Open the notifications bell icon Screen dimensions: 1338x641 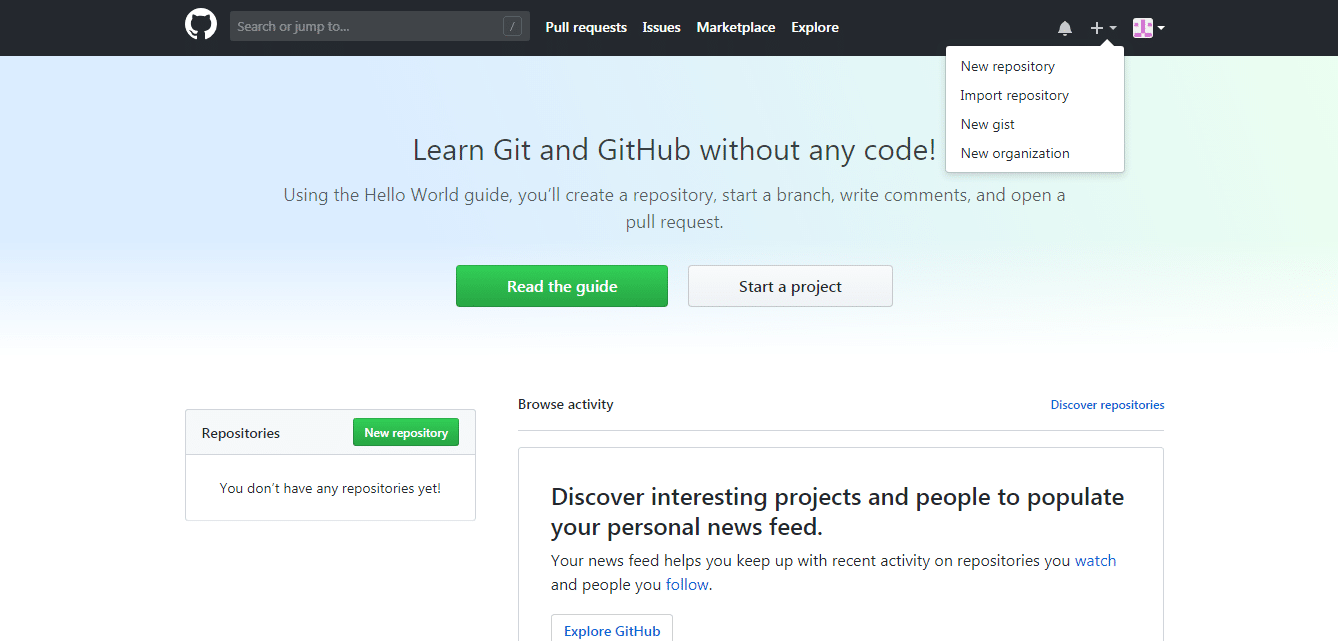1065,28
